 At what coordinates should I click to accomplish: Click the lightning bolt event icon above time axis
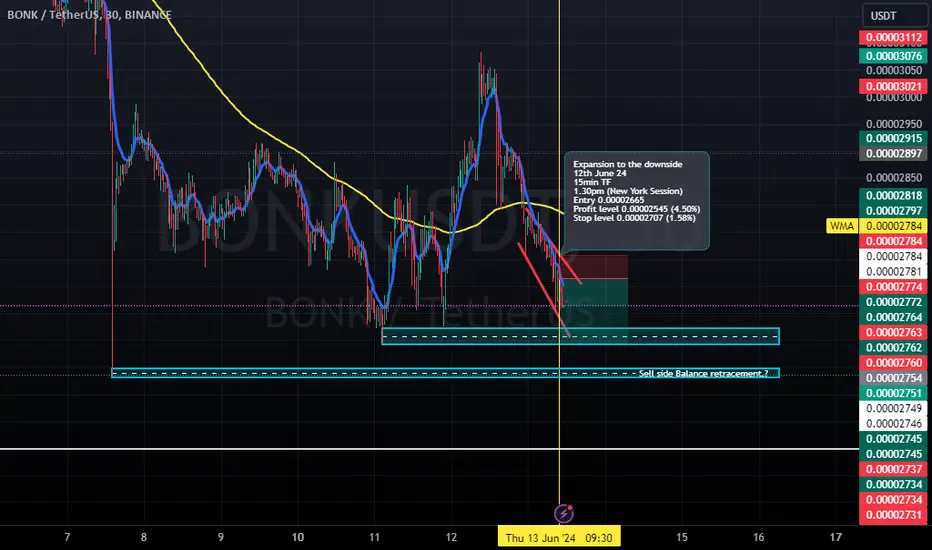pyautogui.click(x=563, y=513)
